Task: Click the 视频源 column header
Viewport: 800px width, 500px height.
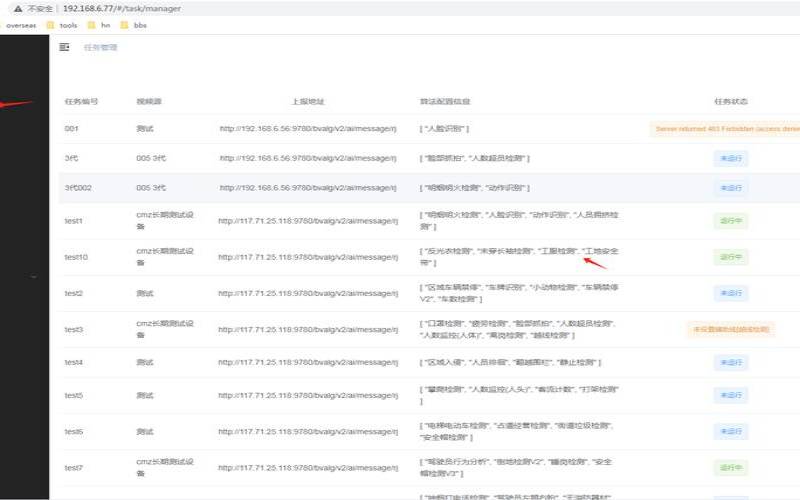Action: click(149, 102)
